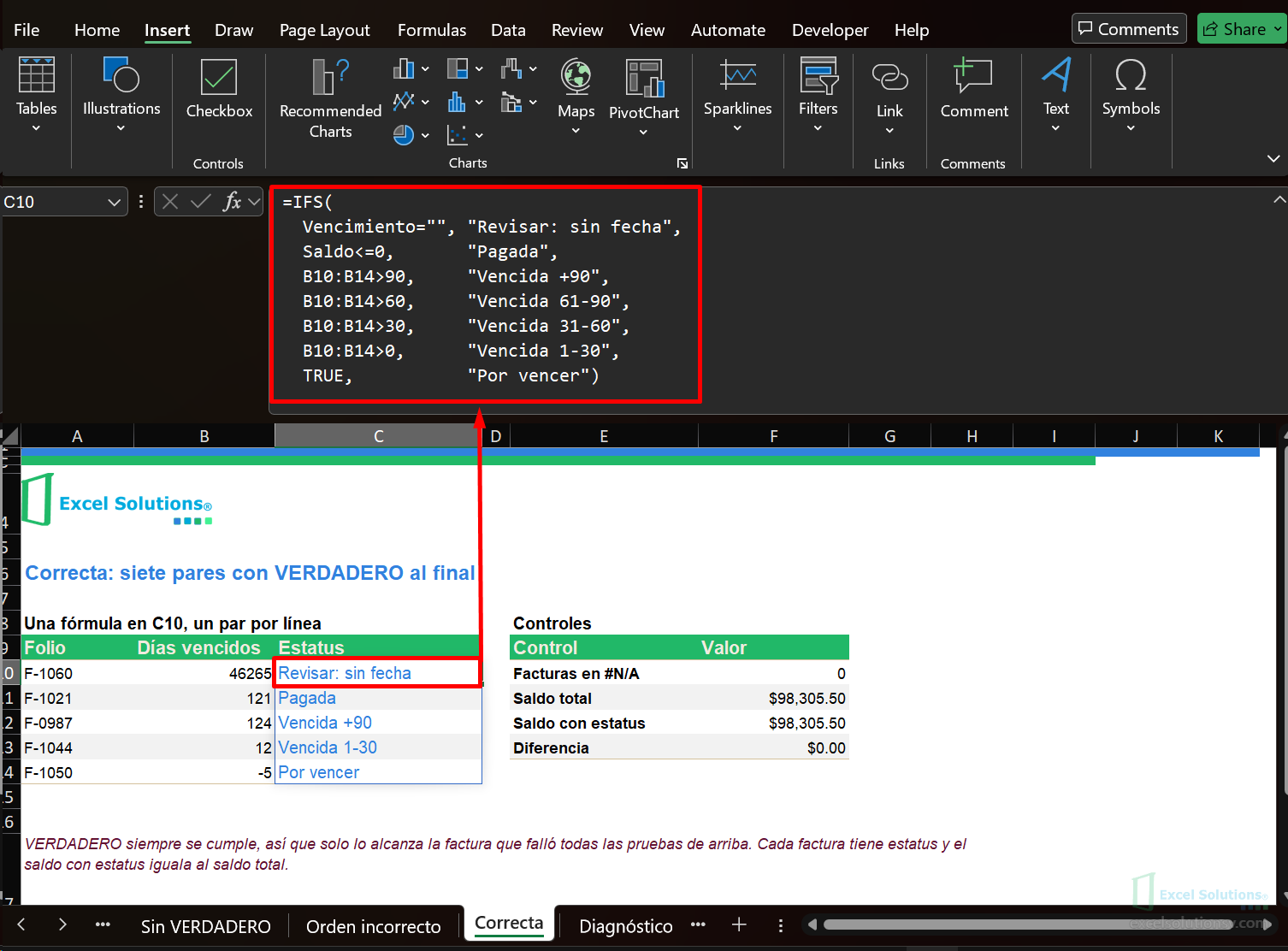Viewport: 1288px width, 951px height.
Task: Add a new sheet with the plus
Action: (739, 924)
